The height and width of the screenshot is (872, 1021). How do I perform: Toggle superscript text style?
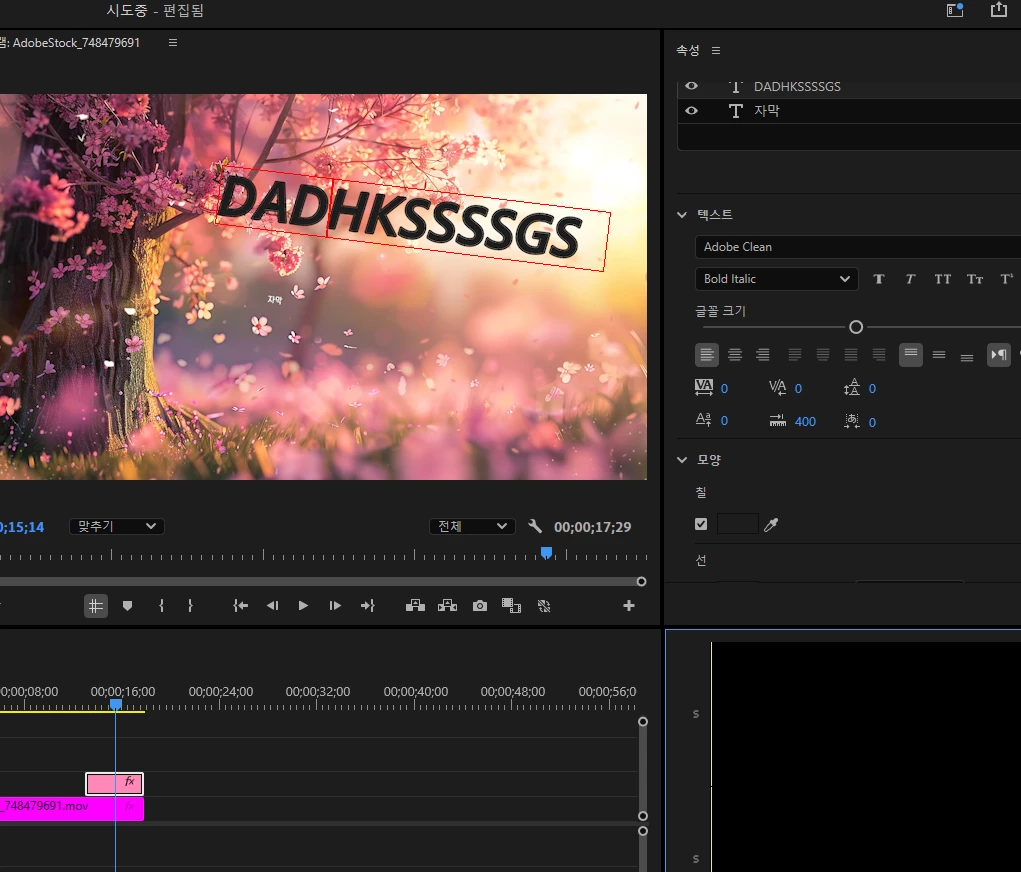[x=1007, y=279]
